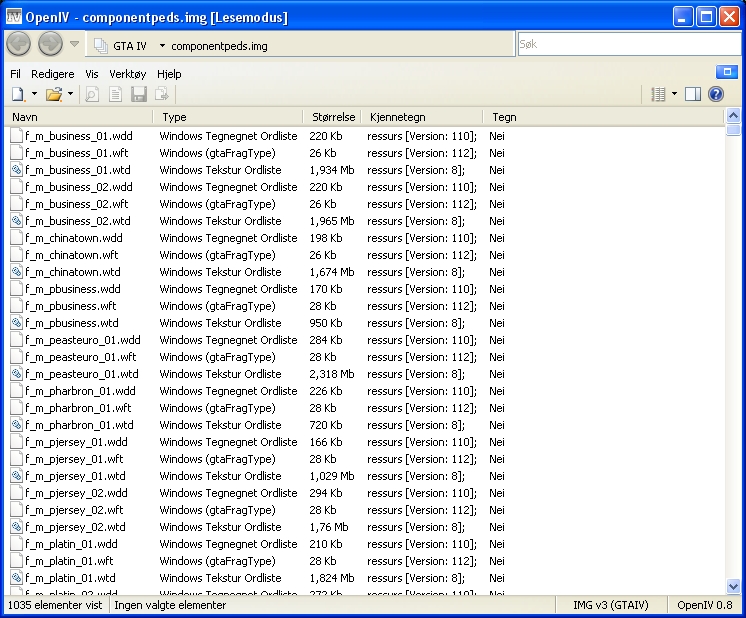Click texture icon of f_m_pjersey_01.wtd
This screenshot has width=746, height=618.
click(x=17, y=476)
